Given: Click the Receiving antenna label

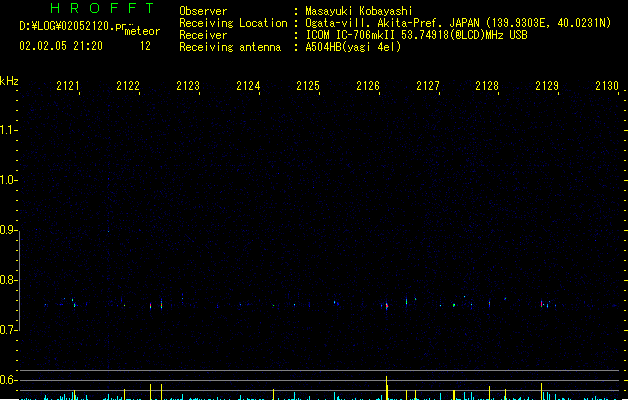Looking at the screenshot, I should 230,47.
